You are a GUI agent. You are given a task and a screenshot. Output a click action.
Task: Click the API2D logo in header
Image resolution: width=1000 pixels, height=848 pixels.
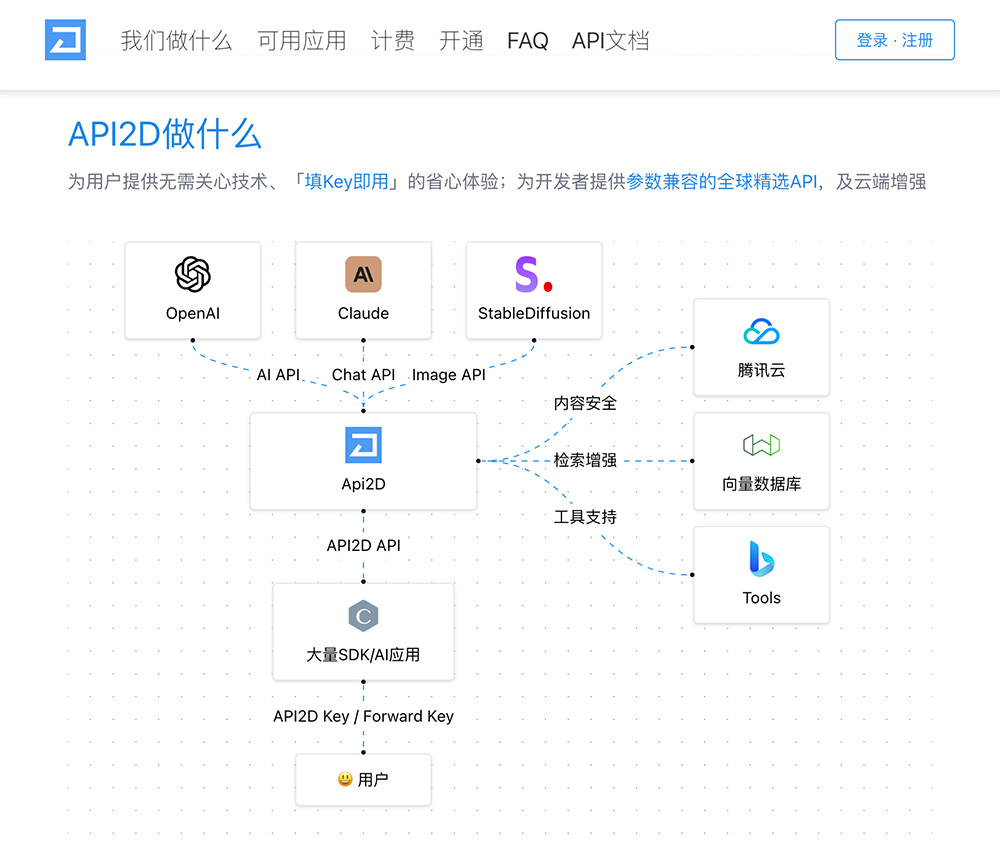click(65, 40)
